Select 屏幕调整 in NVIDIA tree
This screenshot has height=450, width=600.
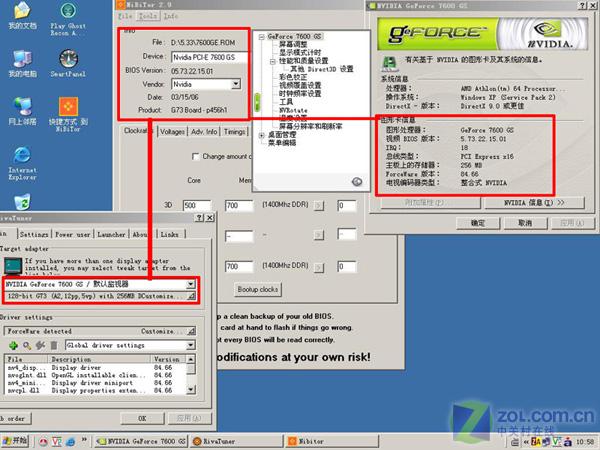(293, 44)
